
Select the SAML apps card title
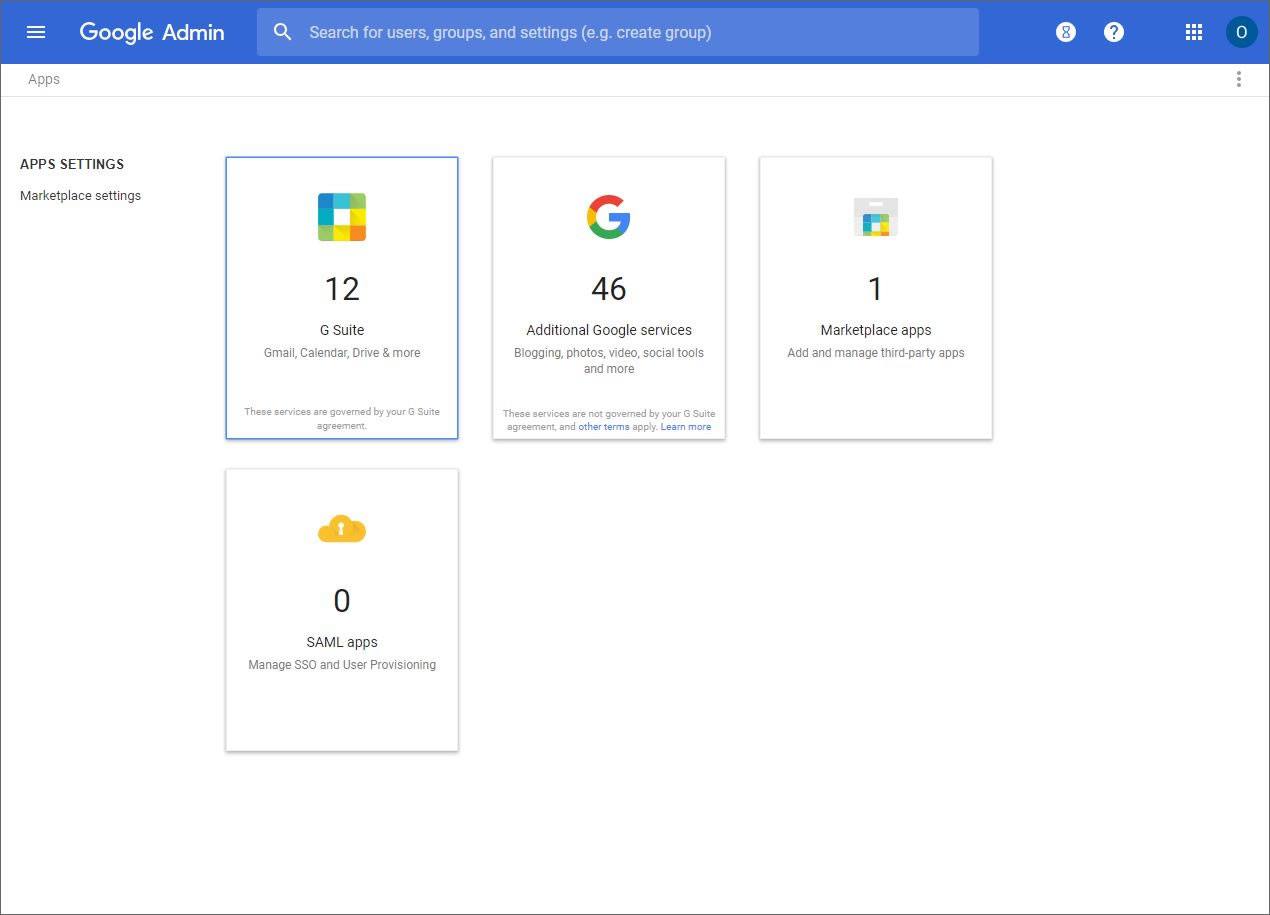(x=342, y=642)
